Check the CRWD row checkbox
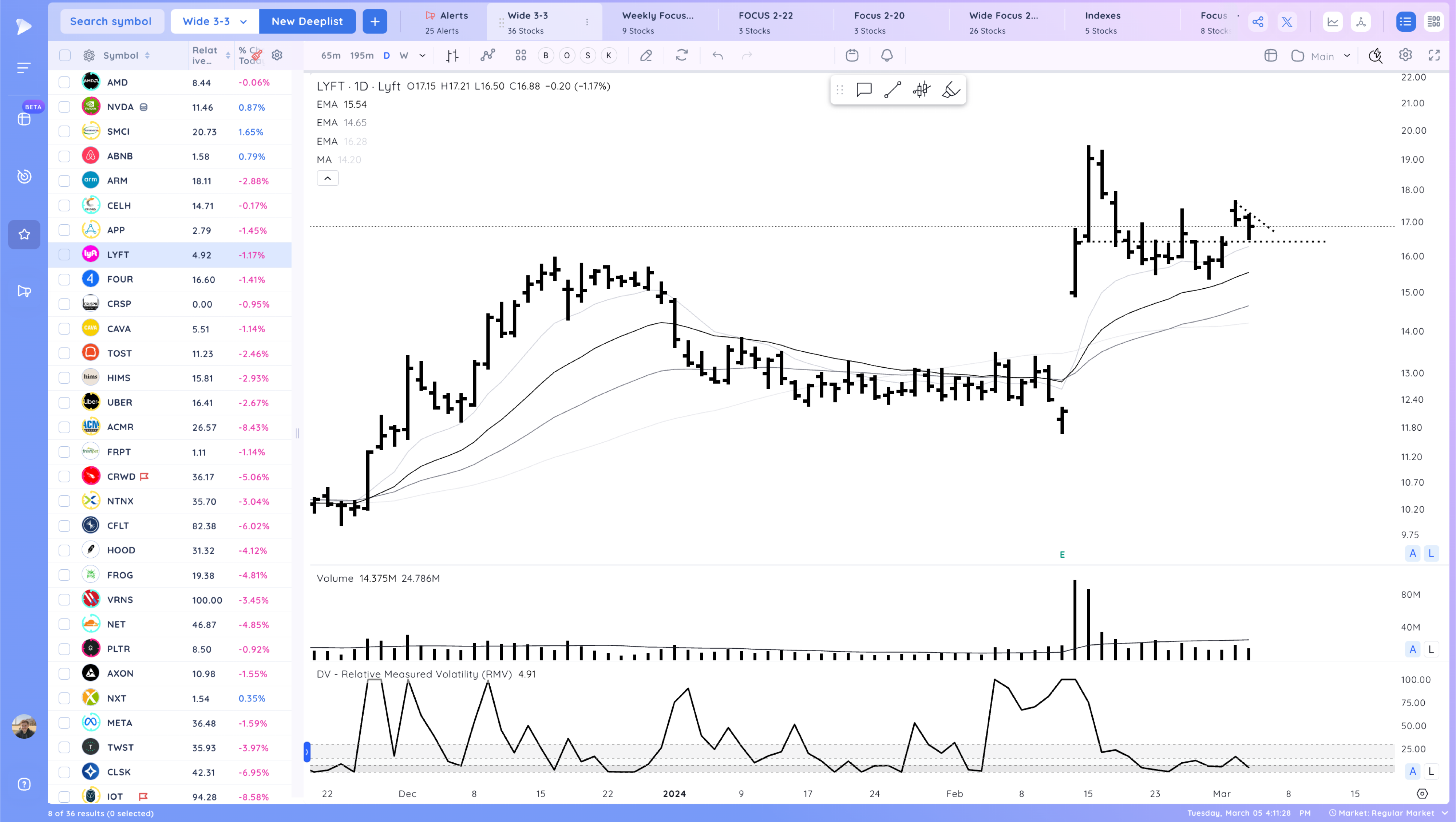The image size is (1456, 822). click(64, 476)
